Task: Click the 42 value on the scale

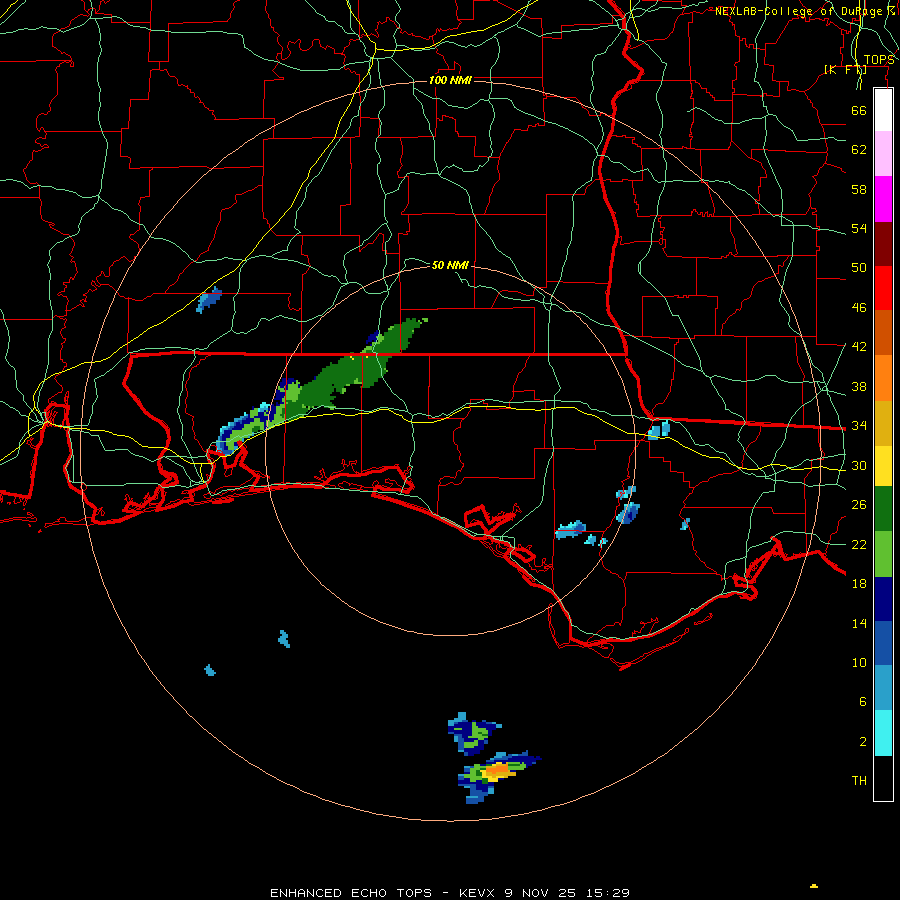Action: 859,346
